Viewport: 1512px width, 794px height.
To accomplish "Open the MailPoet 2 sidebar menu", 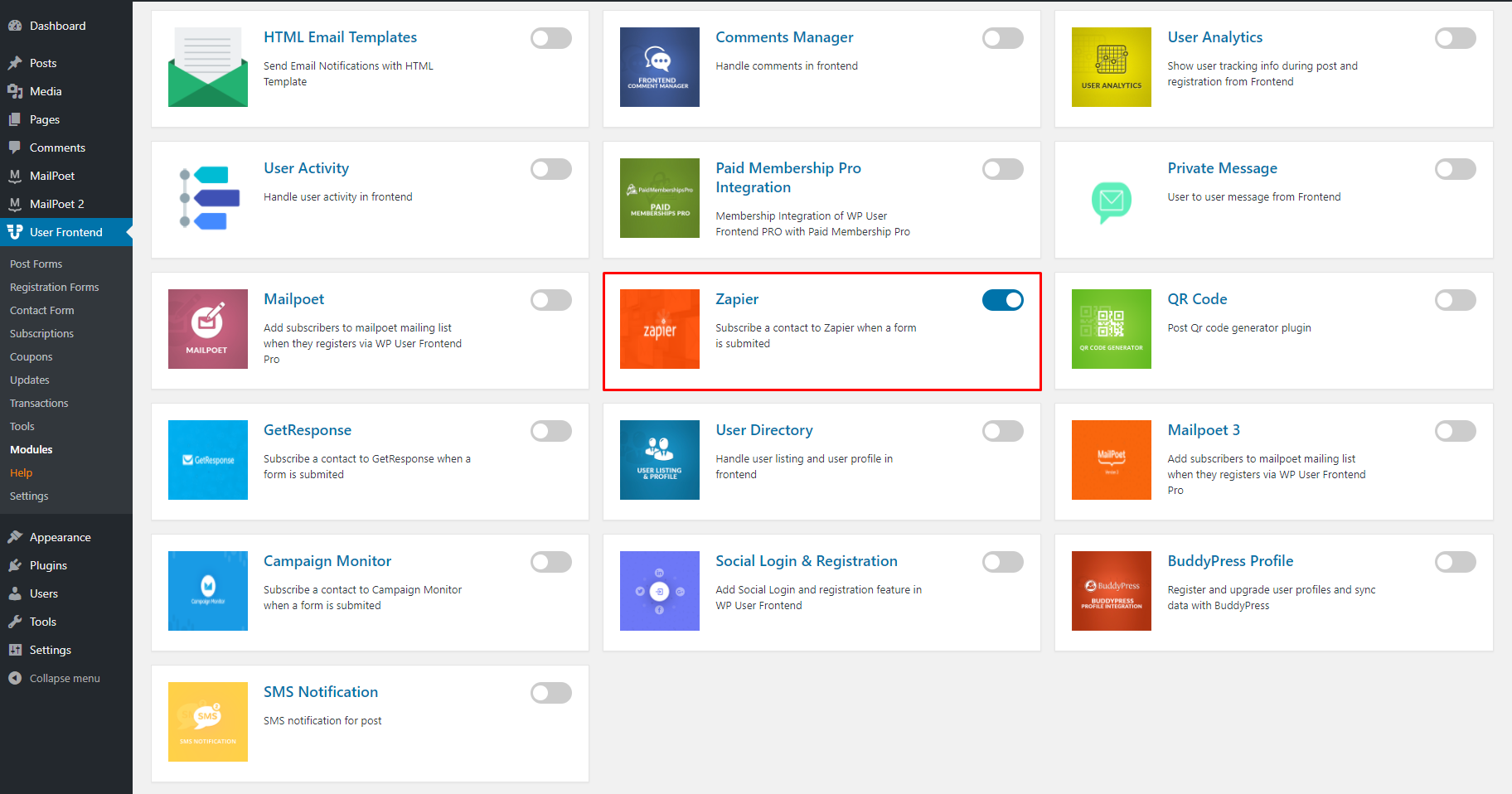I will (x=66, y=204).
